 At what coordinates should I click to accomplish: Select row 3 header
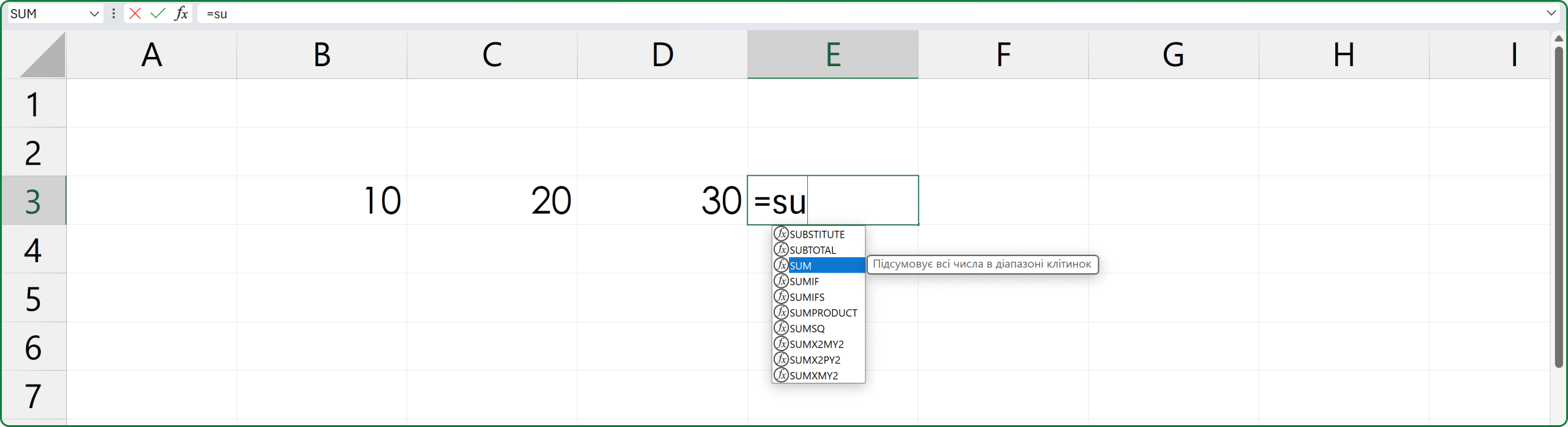pos(33,200)
